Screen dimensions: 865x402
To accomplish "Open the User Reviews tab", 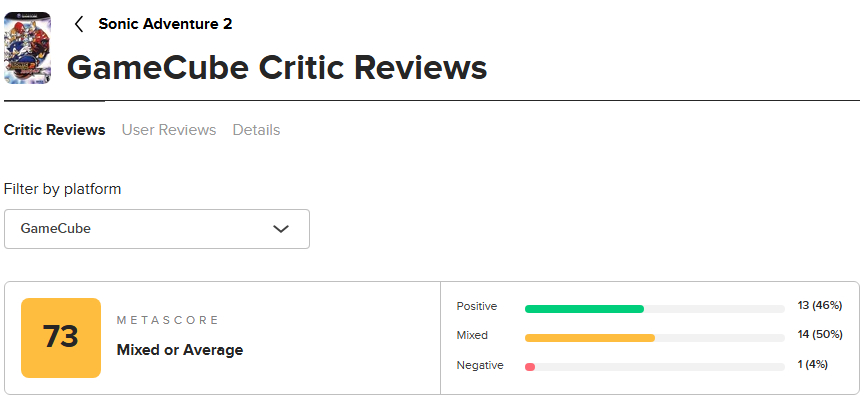I will click(x=169, y=130).
